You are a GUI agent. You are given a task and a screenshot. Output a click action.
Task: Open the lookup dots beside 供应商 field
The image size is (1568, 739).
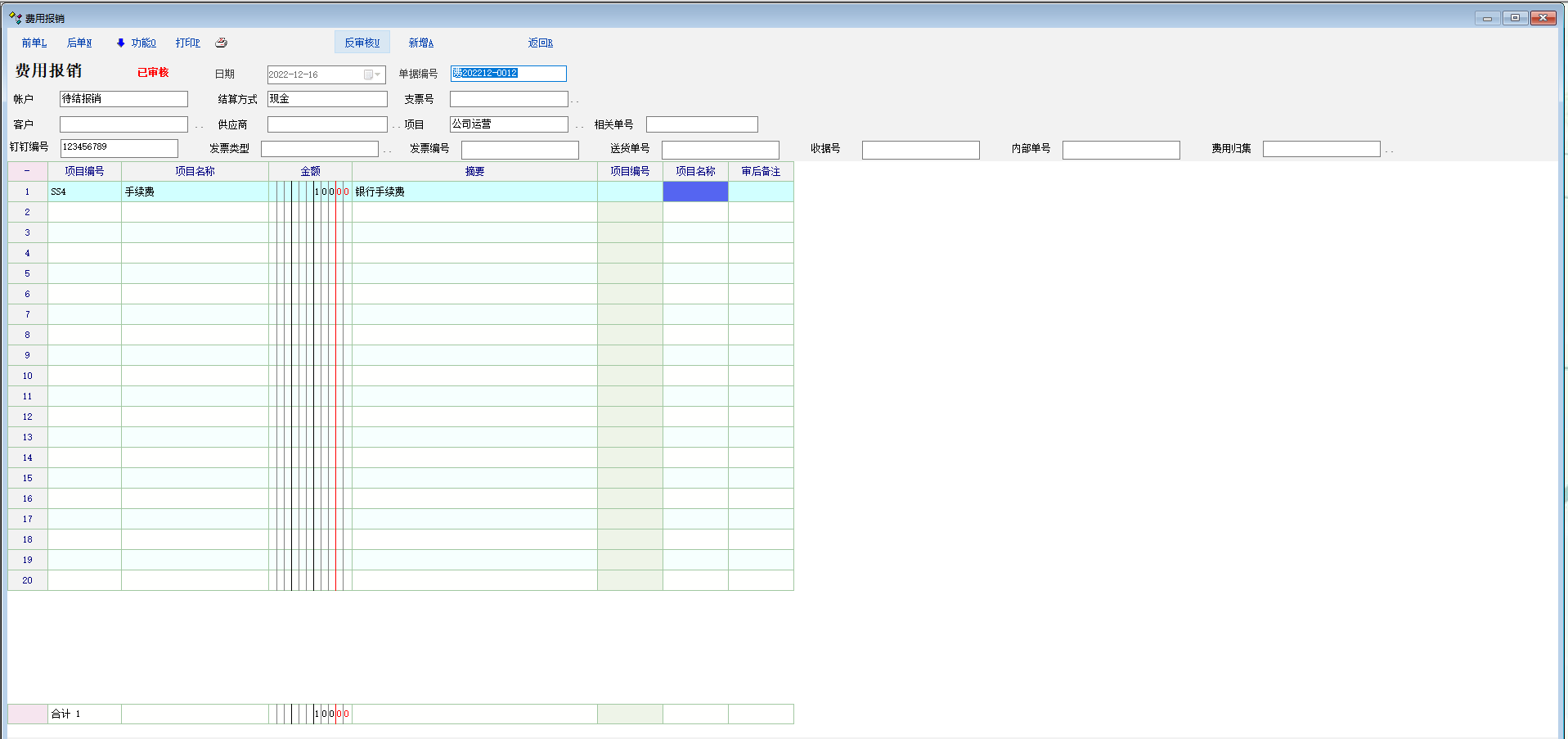point(396,126)
